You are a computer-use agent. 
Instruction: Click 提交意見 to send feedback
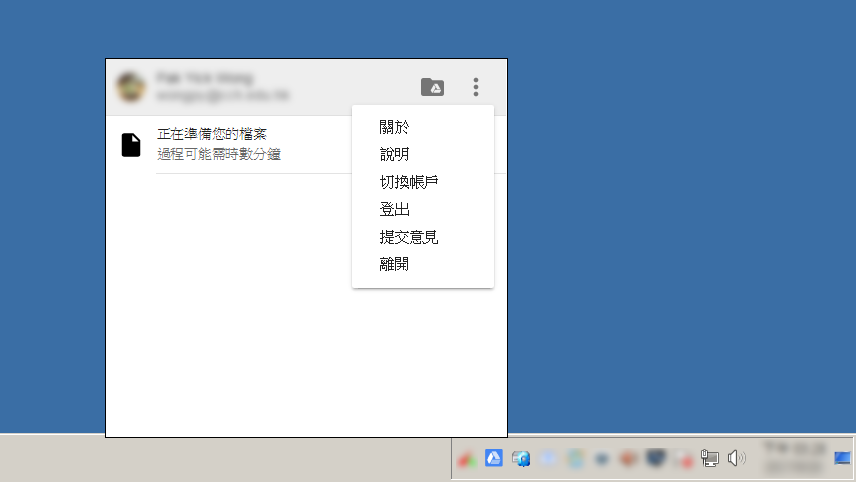click(409, 237)
